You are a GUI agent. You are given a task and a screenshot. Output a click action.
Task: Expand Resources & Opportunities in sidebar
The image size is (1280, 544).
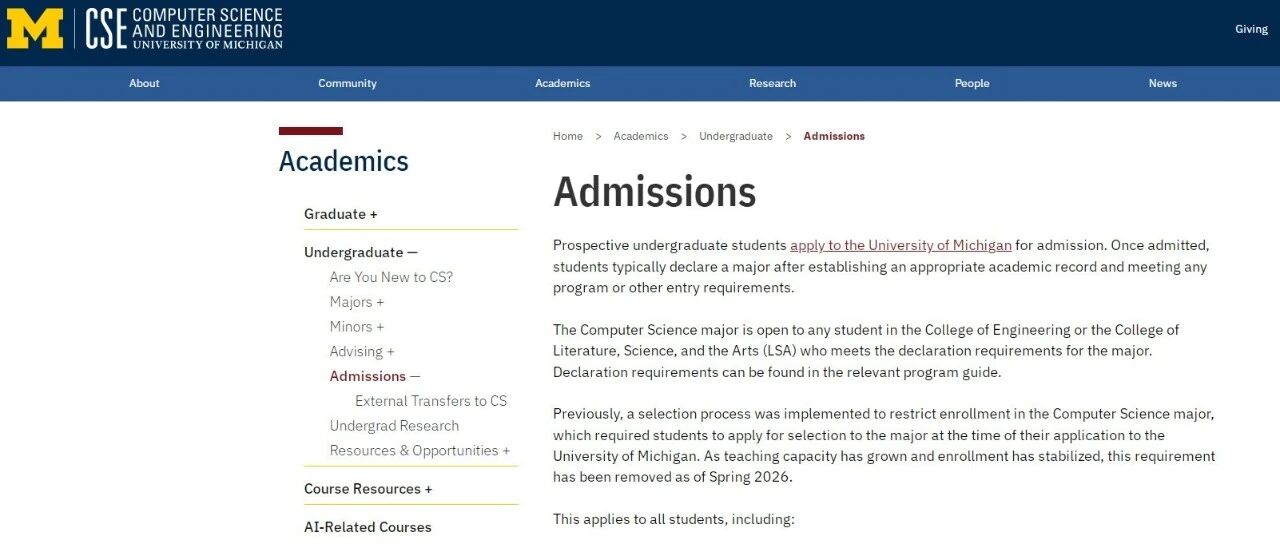pyautogui.click(x=506, y=451)
